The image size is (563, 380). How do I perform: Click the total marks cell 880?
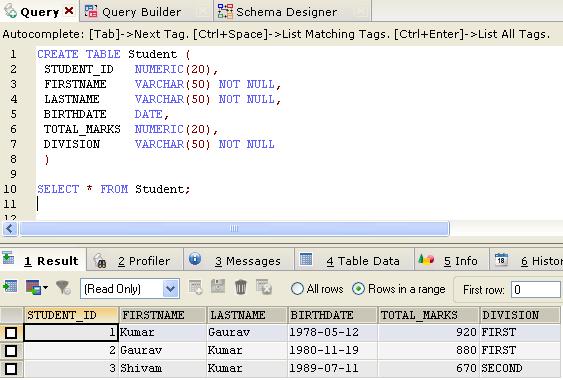(x=429, y=350)
